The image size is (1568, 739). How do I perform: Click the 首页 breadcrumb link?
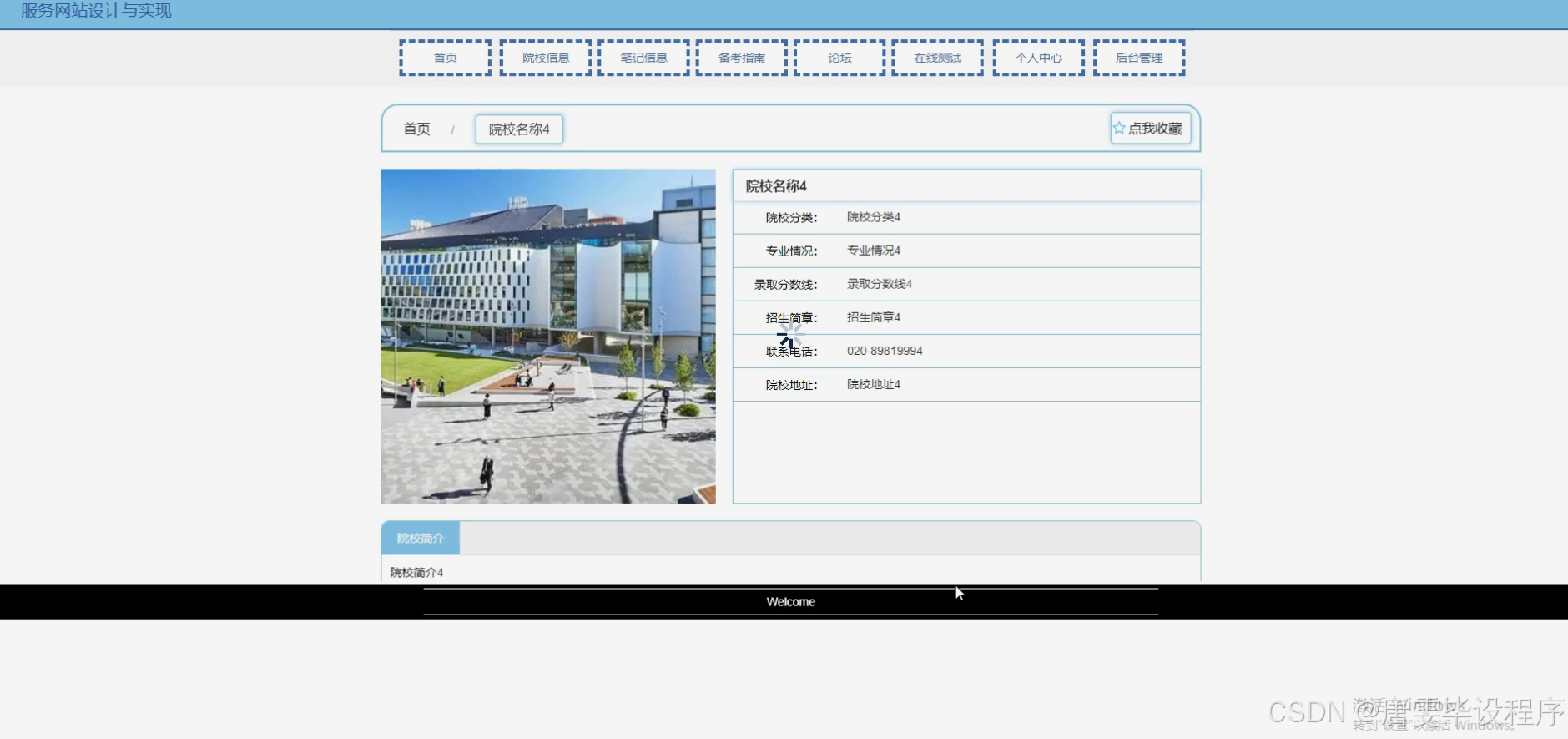click(416, 129)
